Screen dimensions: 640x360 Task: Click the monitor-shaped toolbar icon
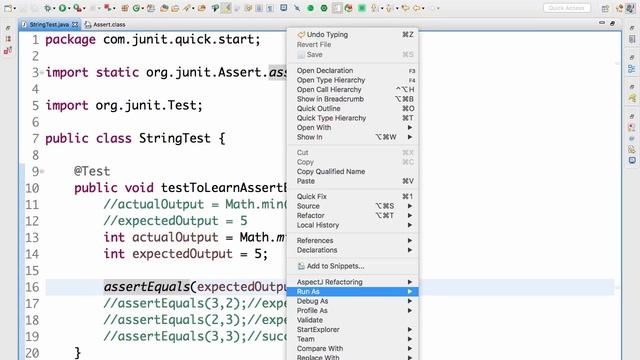283,8
